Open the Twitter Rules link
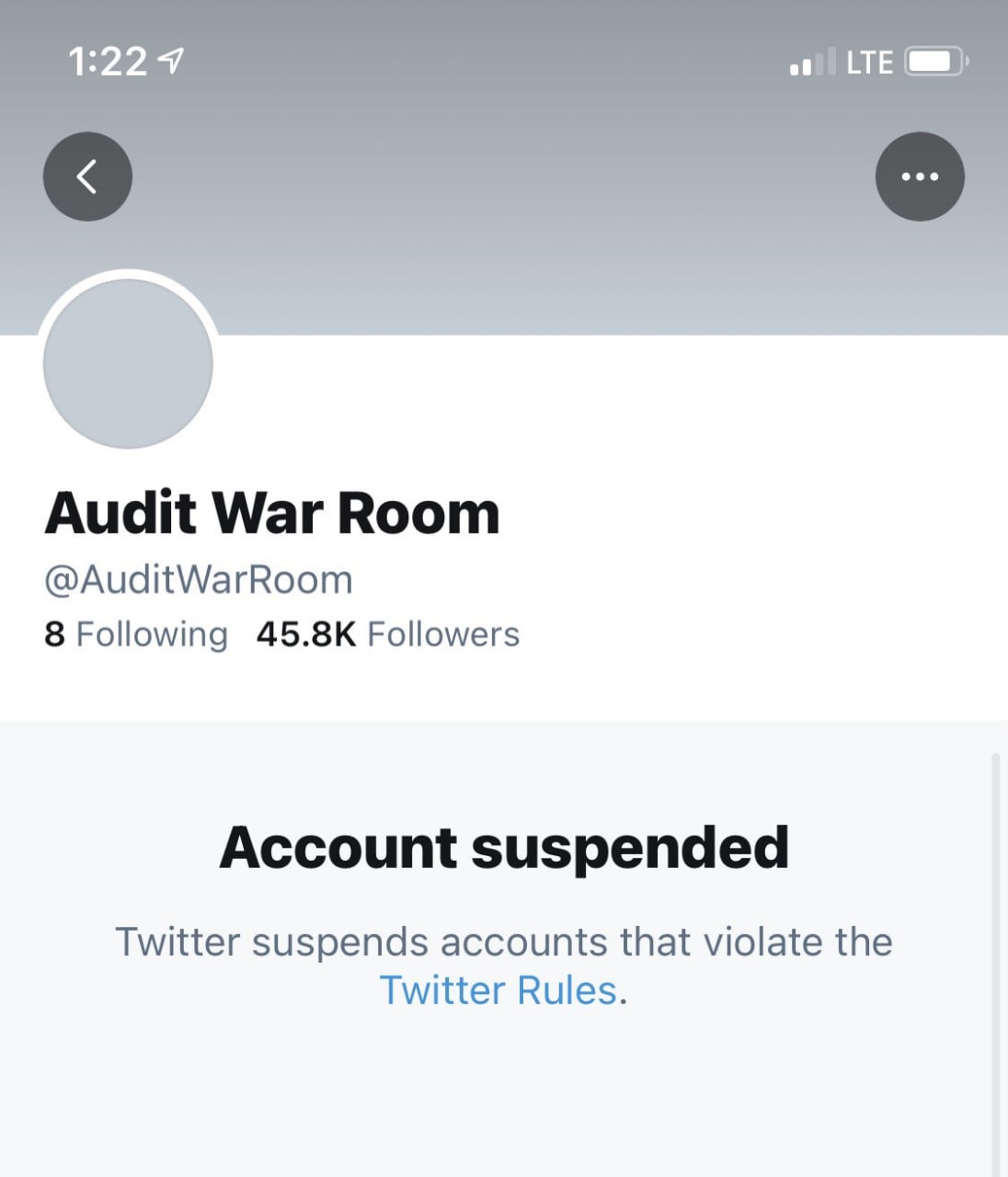 [498, 990]
